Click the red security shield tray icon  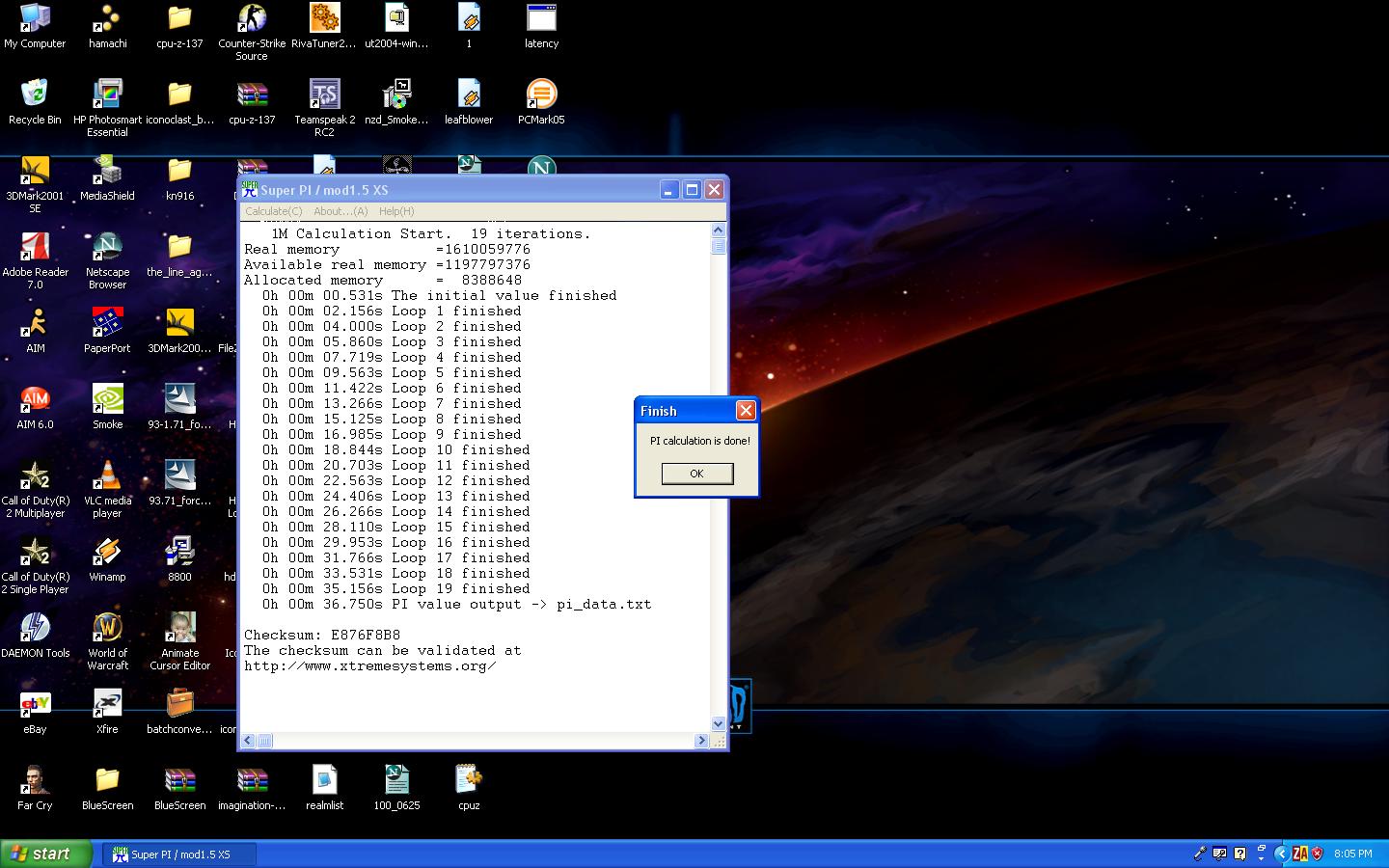point(1318,854)
